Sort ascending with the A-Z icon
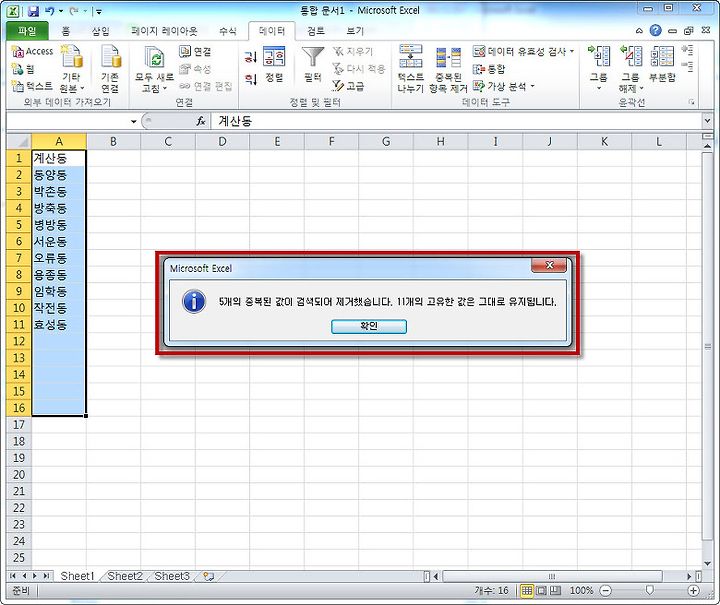The height and width of the screenshot is (605, 720). pos(250,57)
